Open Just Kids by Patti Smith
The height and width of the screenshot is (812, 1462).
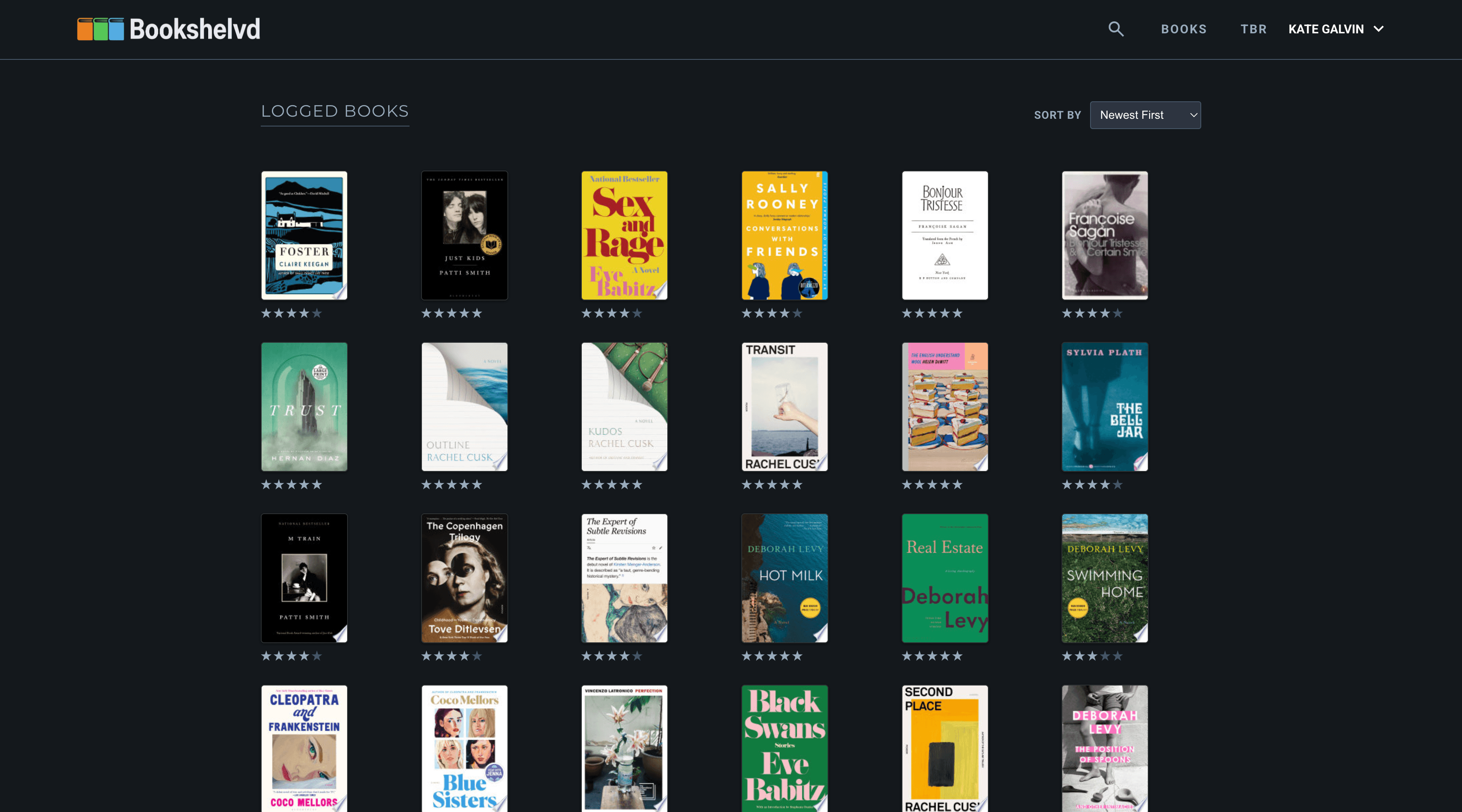[464, 235]
